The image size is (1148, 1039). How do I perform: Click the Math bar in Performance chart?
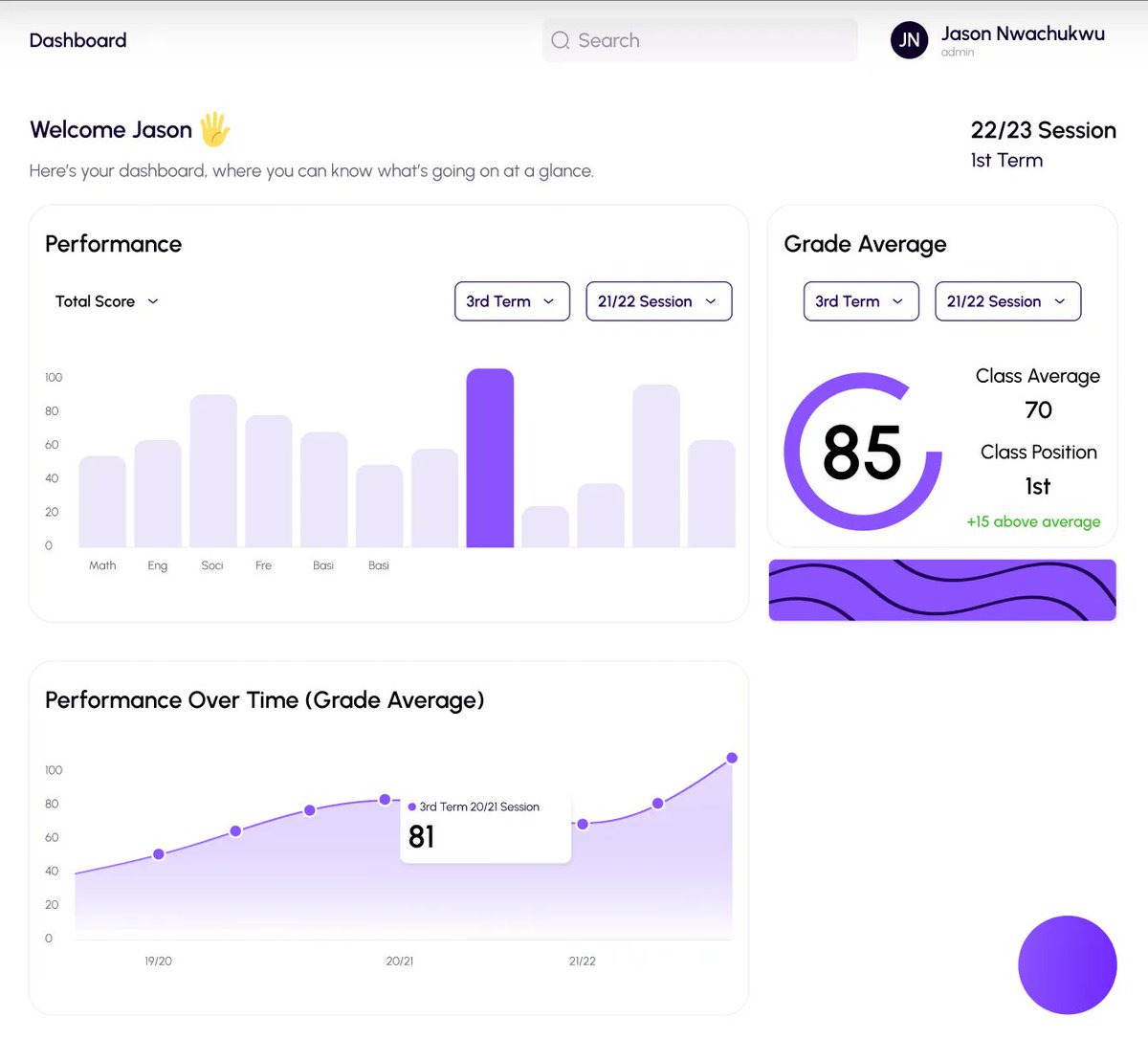tap(102, 501)
